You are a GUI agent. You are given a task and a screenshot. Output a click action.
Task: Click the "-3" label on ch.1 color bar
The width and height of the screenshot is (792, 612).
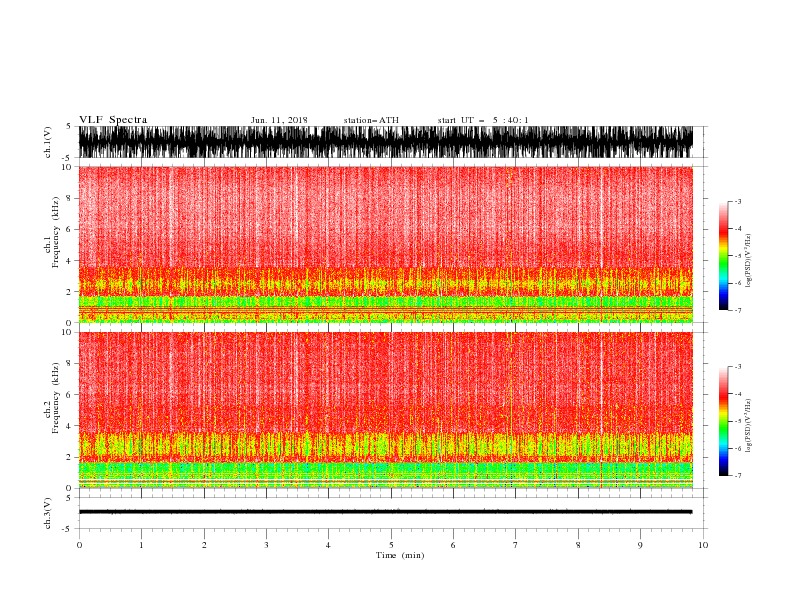coord(737,201)
